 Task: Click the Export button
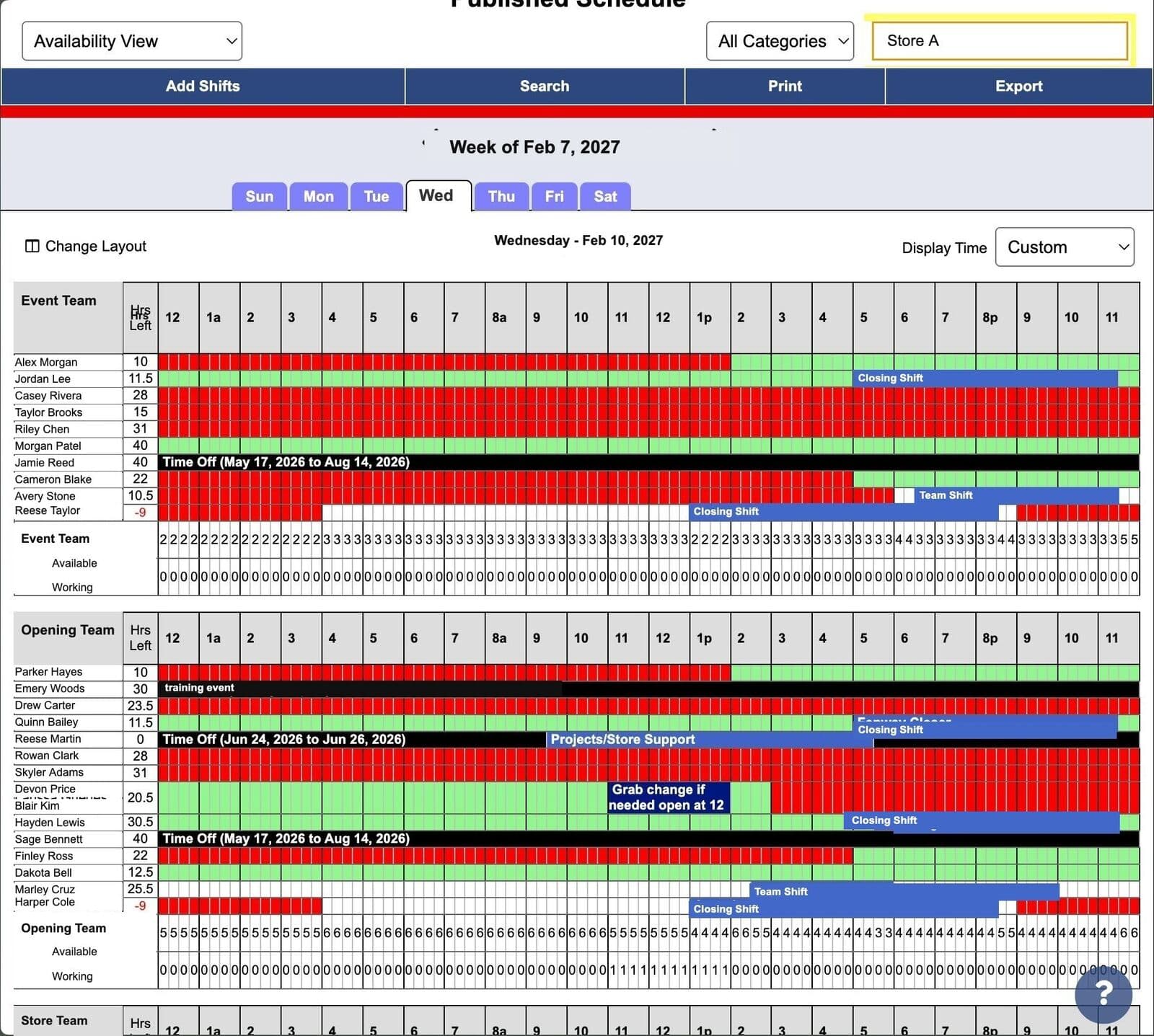coord(1018,86)
